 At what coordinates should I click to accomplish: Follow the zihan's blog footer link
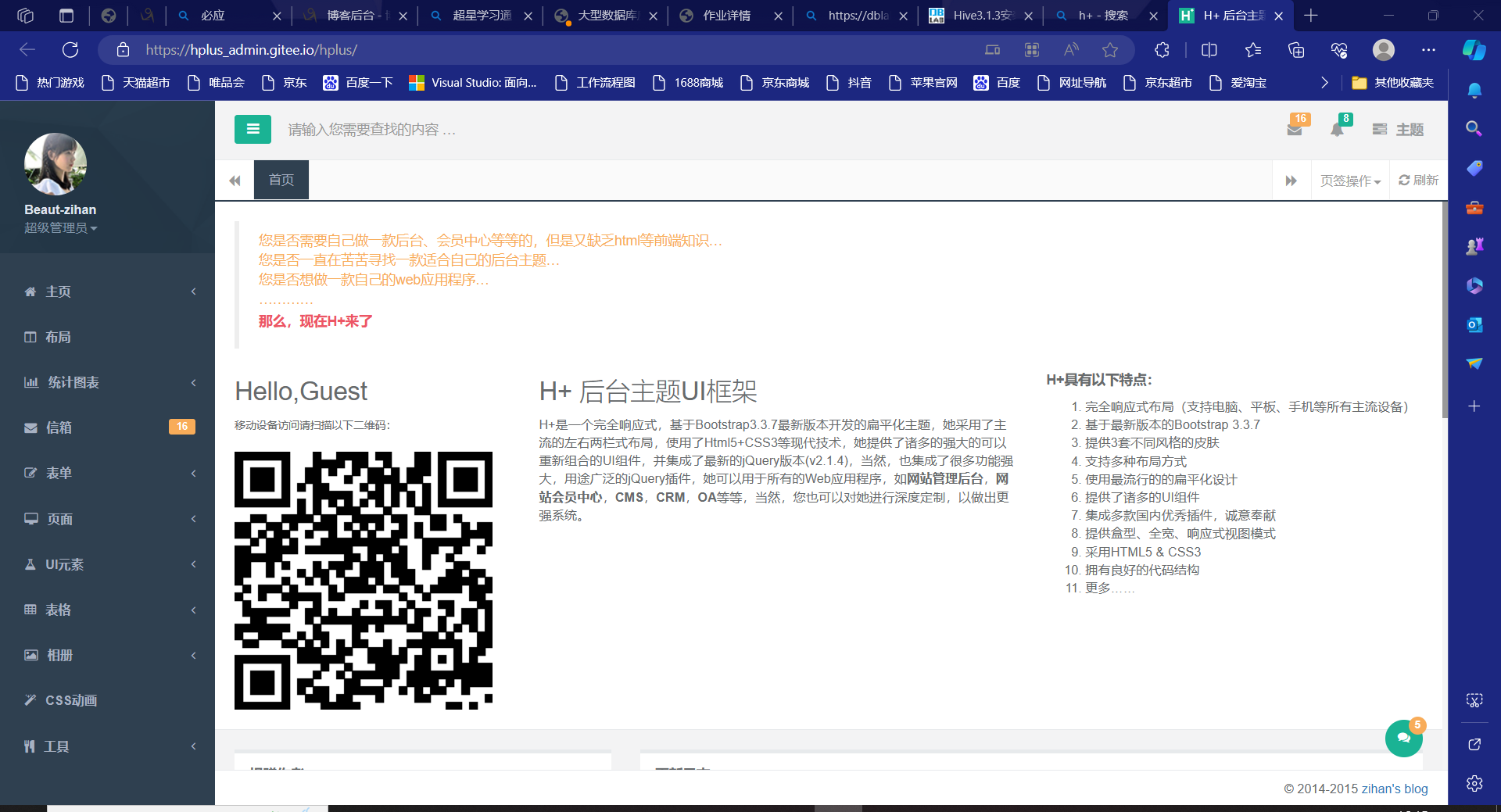click(x=1395, y=789)
